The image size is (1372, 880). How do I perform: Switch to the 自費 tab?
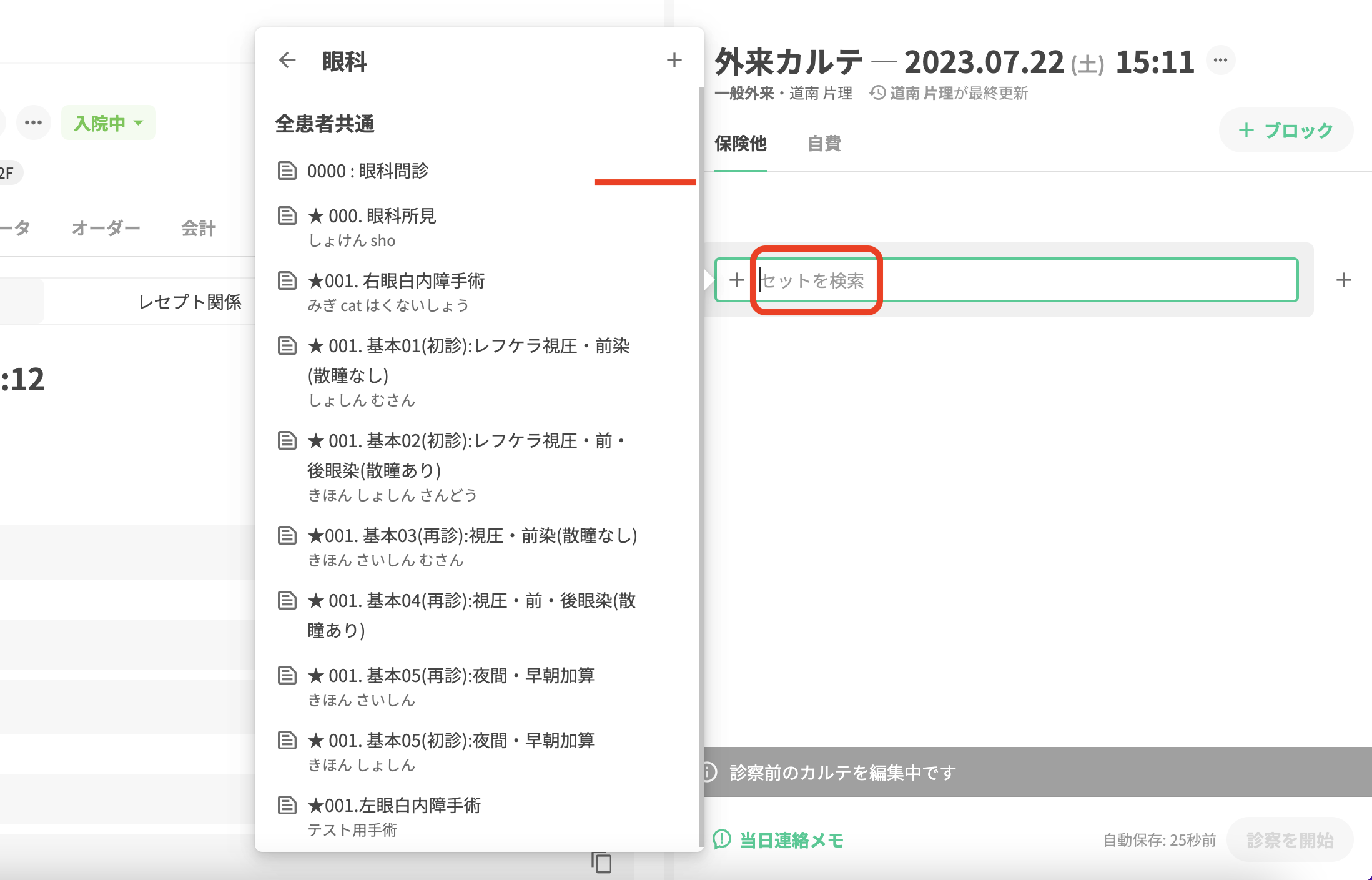click(x=824, y=144)
